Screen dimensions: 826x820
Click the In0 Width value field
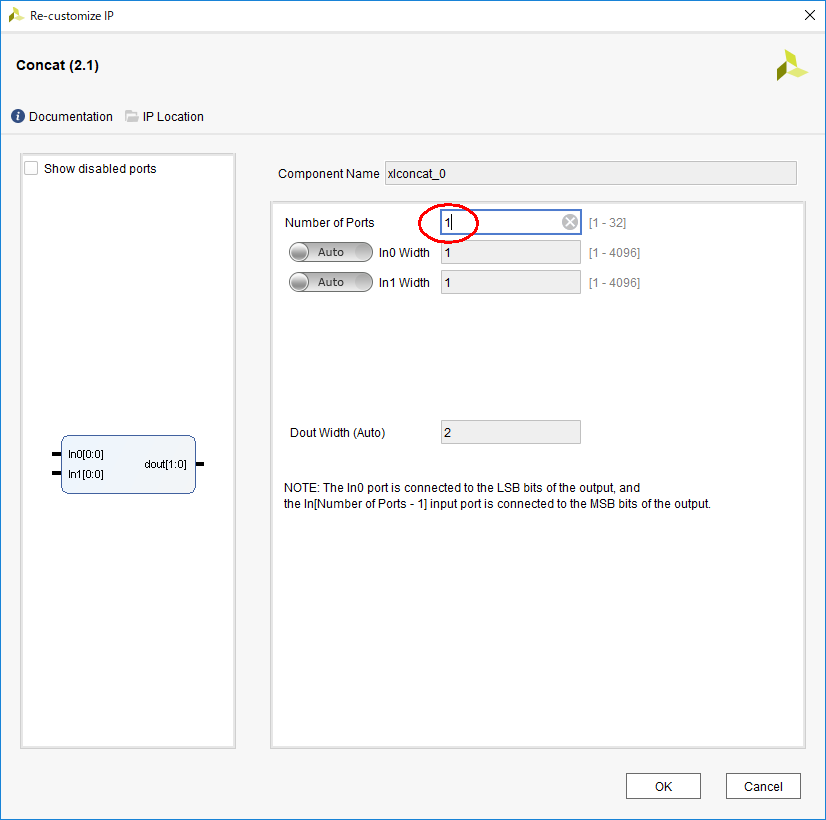pos(510,252)
